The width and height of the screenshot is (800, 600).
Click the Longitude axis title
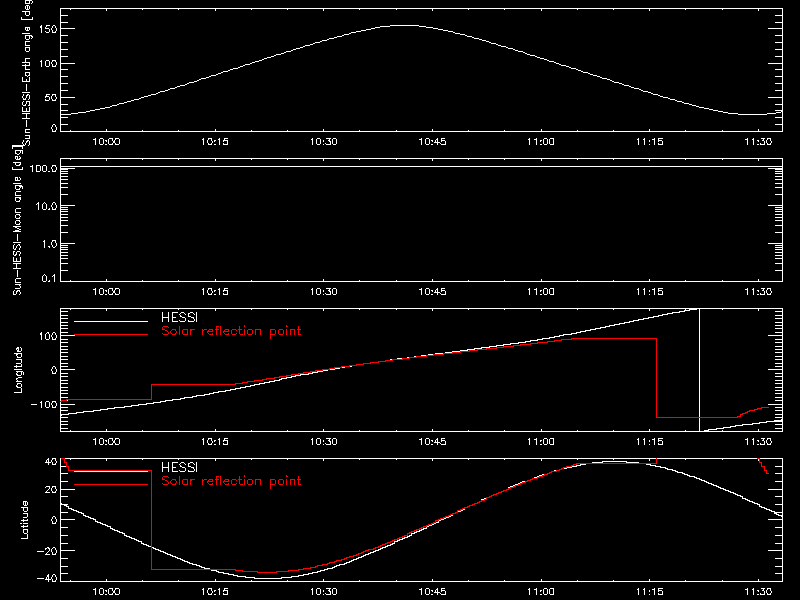(x=18, y=370)
